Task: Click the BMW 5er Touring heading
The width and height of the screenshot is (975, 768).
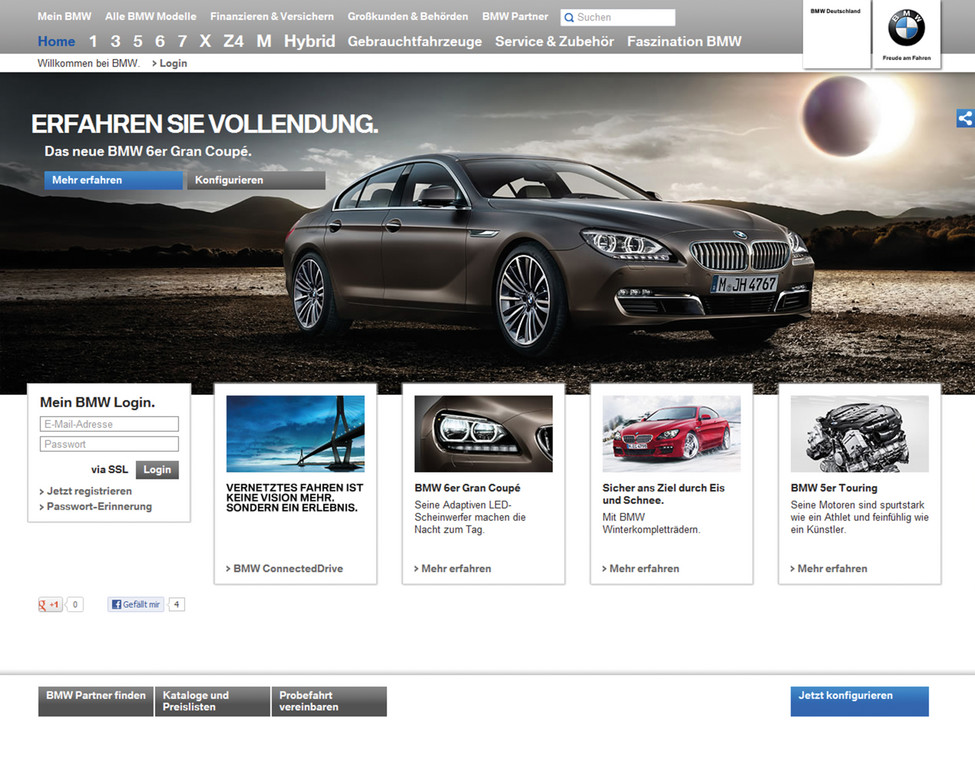Action: [834, 488]
